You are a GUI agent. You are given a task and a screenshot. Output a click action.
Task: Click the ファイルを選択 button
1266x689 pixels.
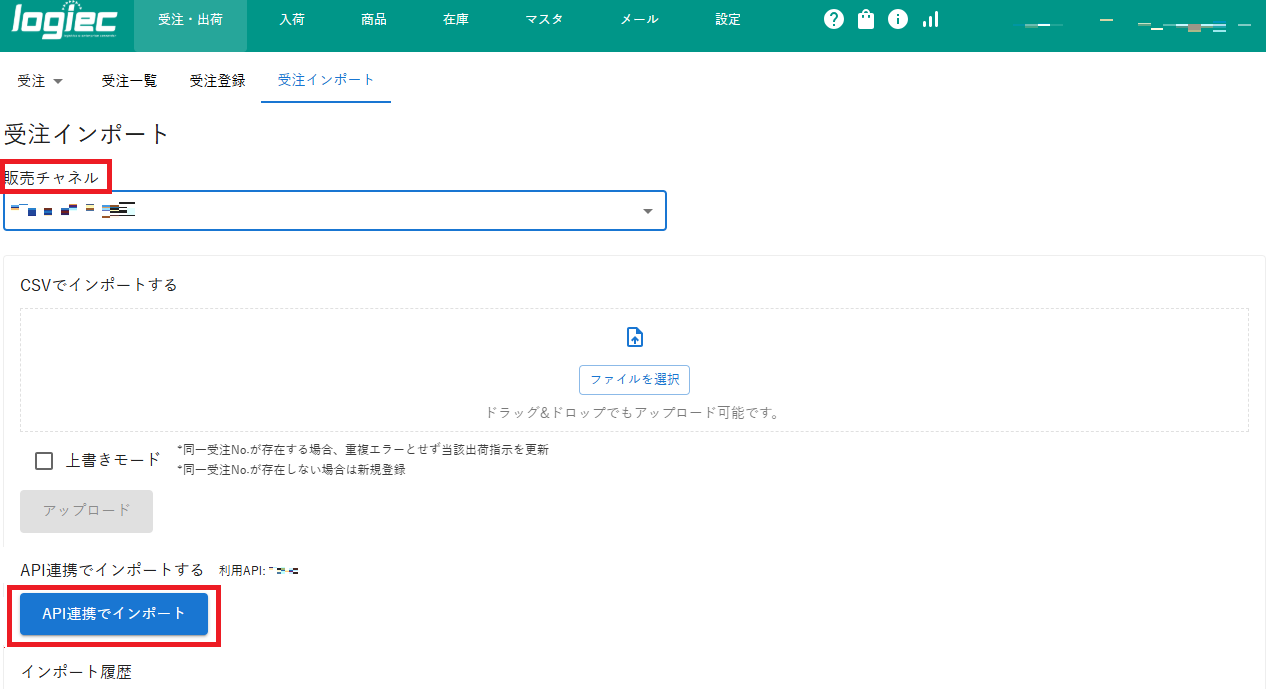634,380
